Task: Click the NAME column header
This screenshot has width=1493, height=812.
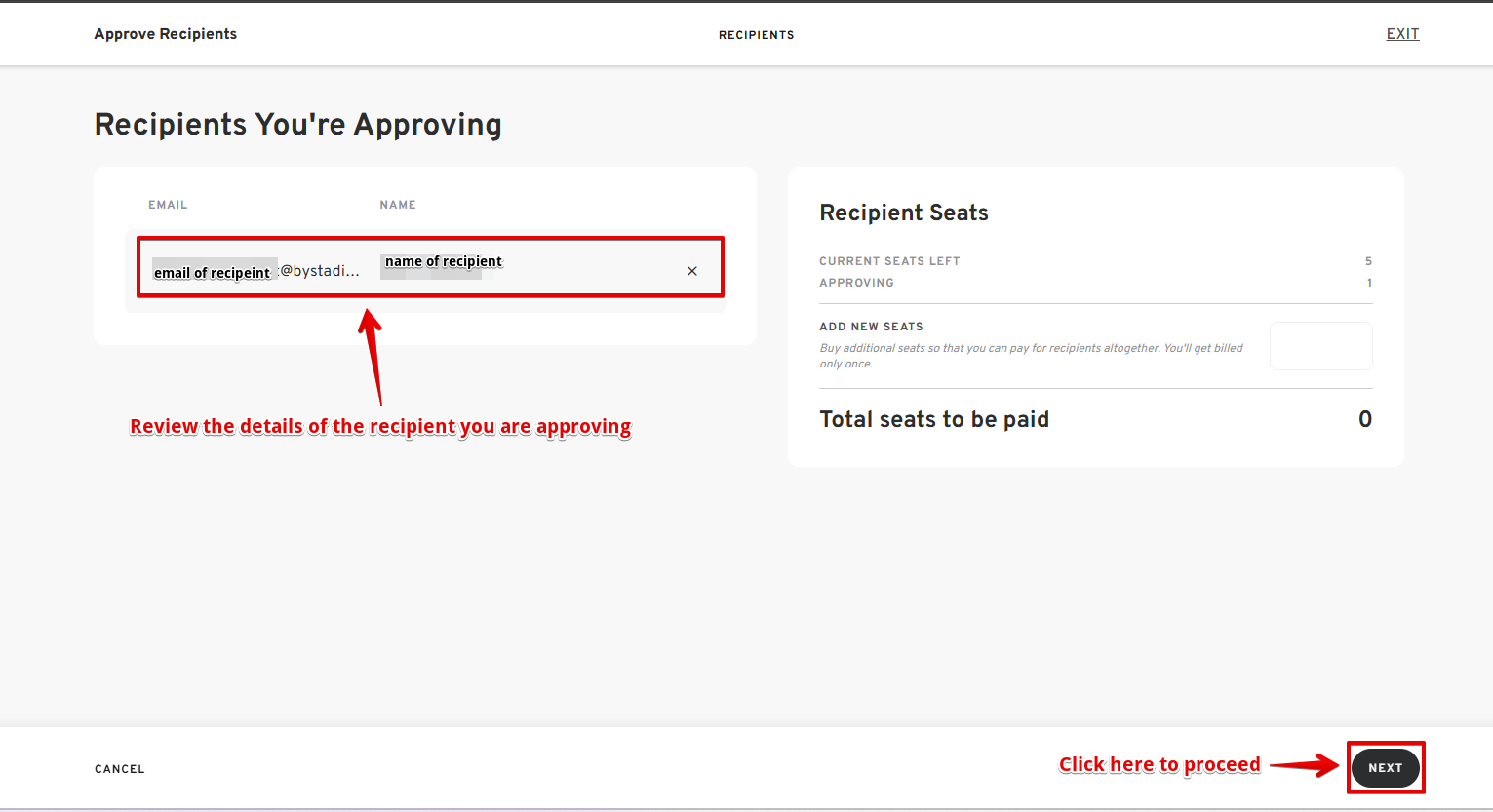Action: pyautogui.click(x=398, y=205)
